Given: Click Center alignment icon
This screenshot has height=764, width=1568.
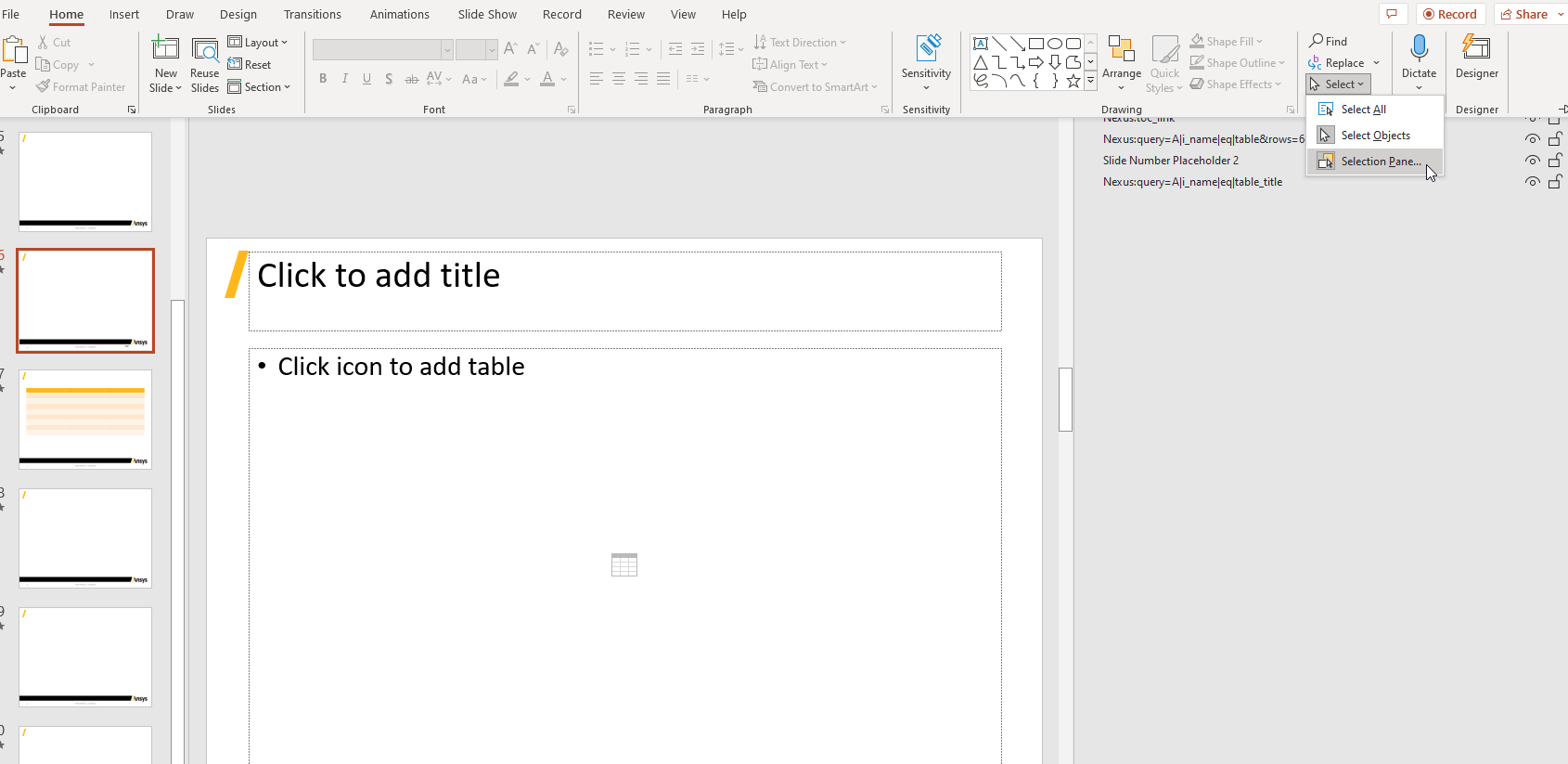Looking at the screenshot, I should 619,79.
